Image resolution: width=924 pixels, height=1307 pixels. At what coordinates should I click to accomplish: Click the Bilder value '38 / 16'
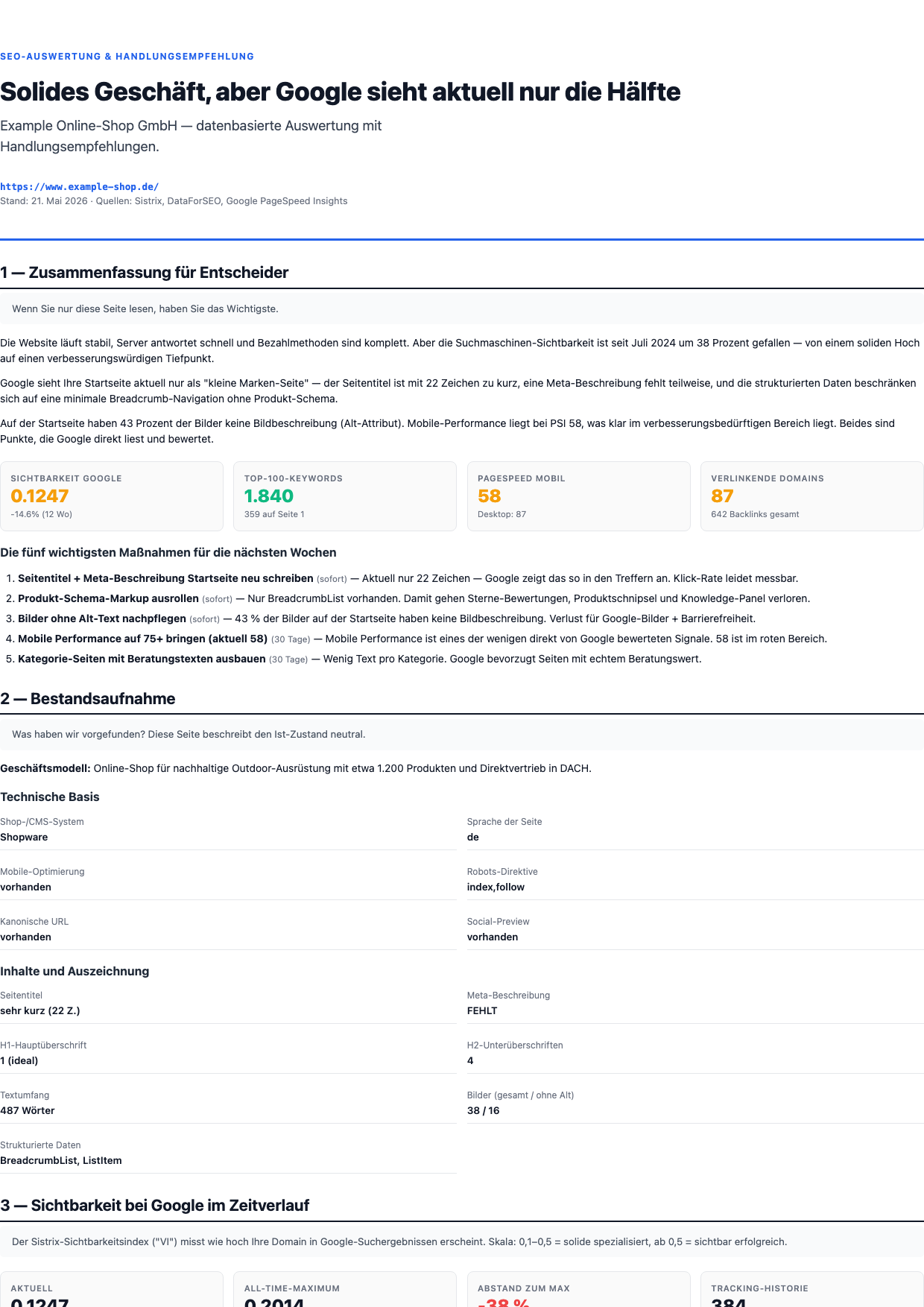pos(484,1111)
